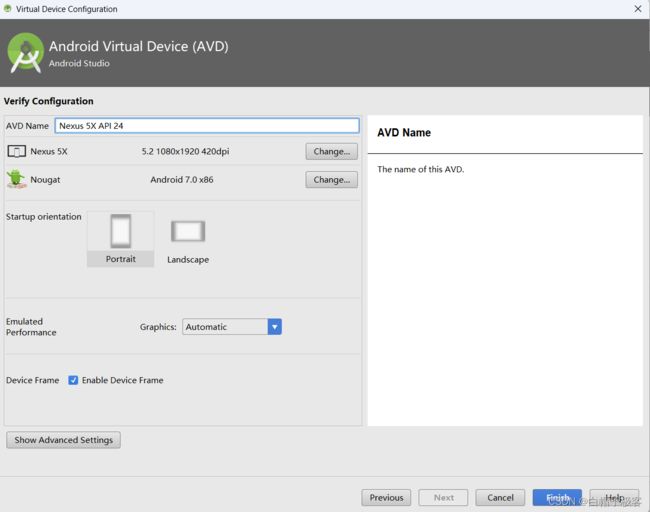Click the 'Nougat' release name text

(45, 180)
